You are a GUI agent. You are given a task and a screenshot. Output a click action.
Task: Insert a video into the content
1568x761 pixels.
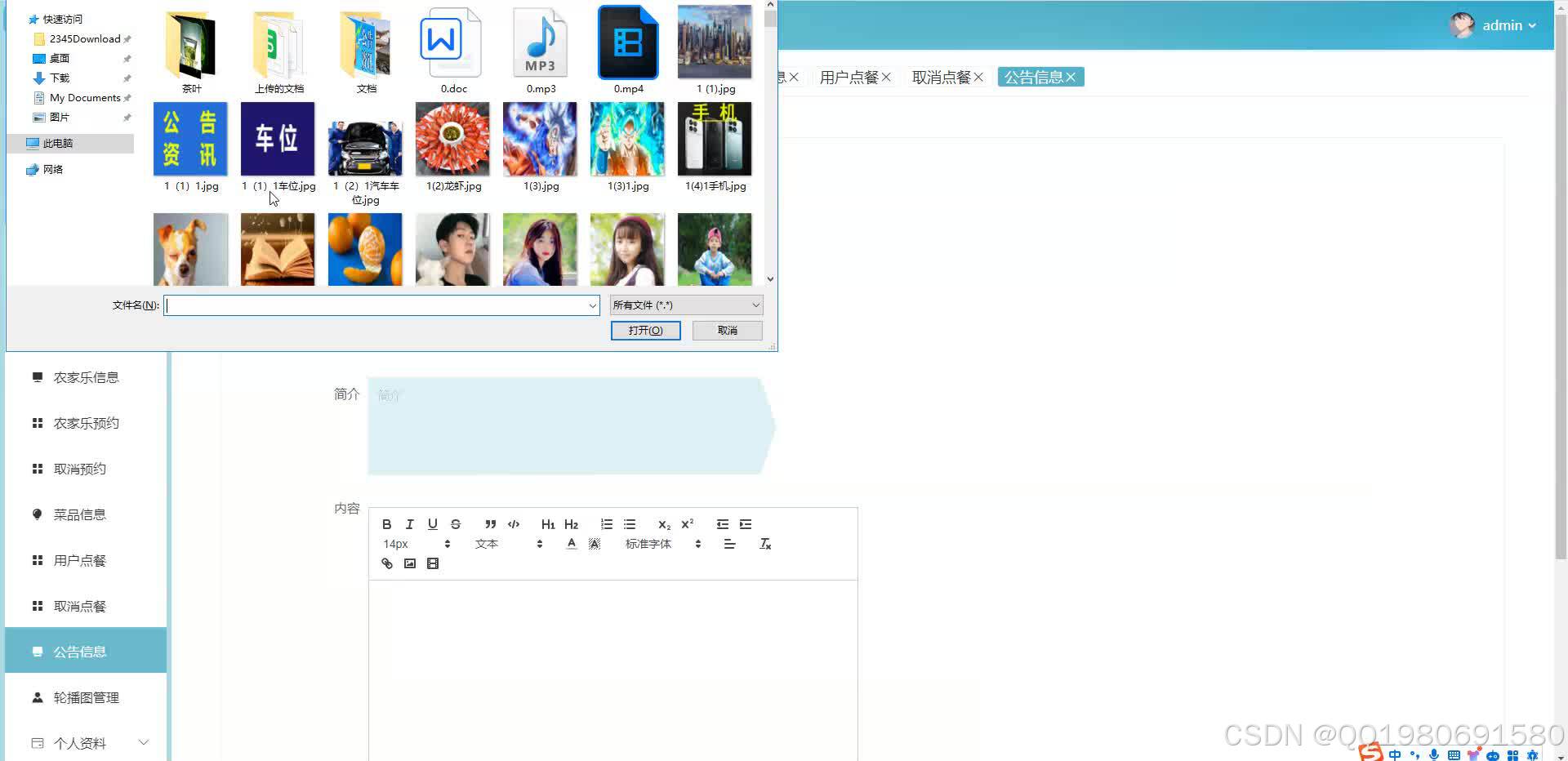click(433, 563)
